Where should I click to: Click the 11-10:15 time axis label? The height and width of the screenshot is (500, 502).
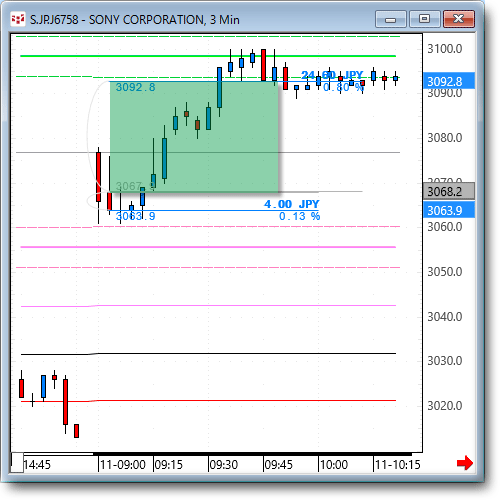tap(398, 464)
